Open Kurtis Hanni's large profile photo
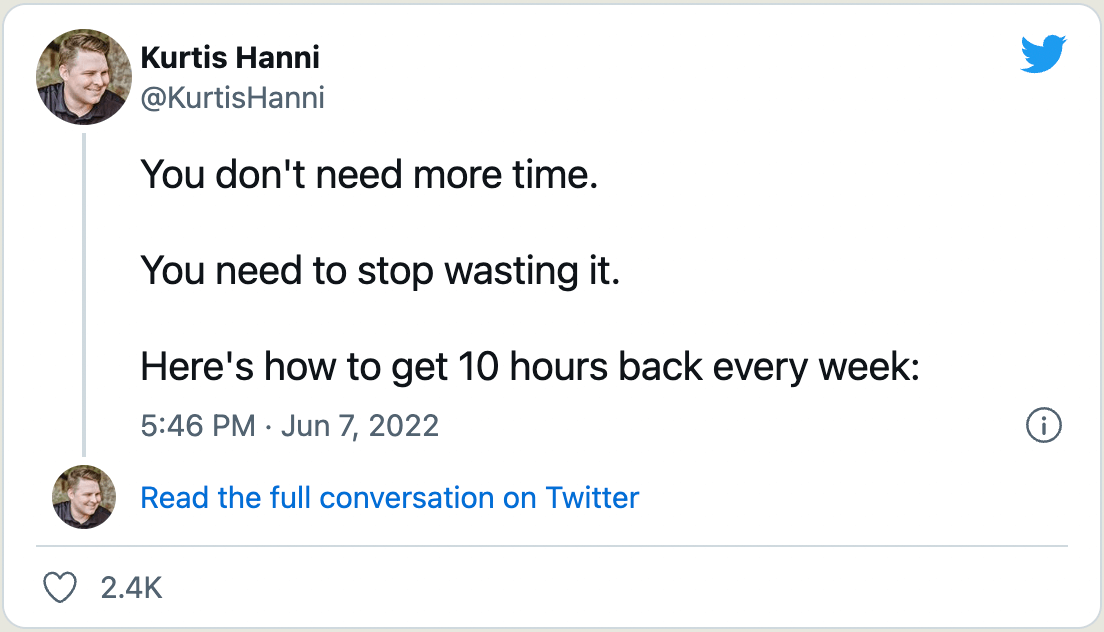 pos(84,76)
